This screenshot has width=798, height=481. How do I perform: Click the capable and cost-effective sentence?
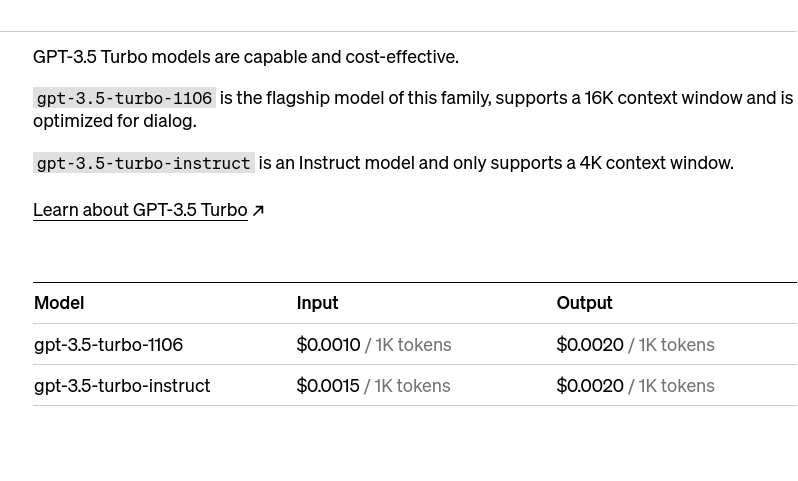[x=246, y=56]
